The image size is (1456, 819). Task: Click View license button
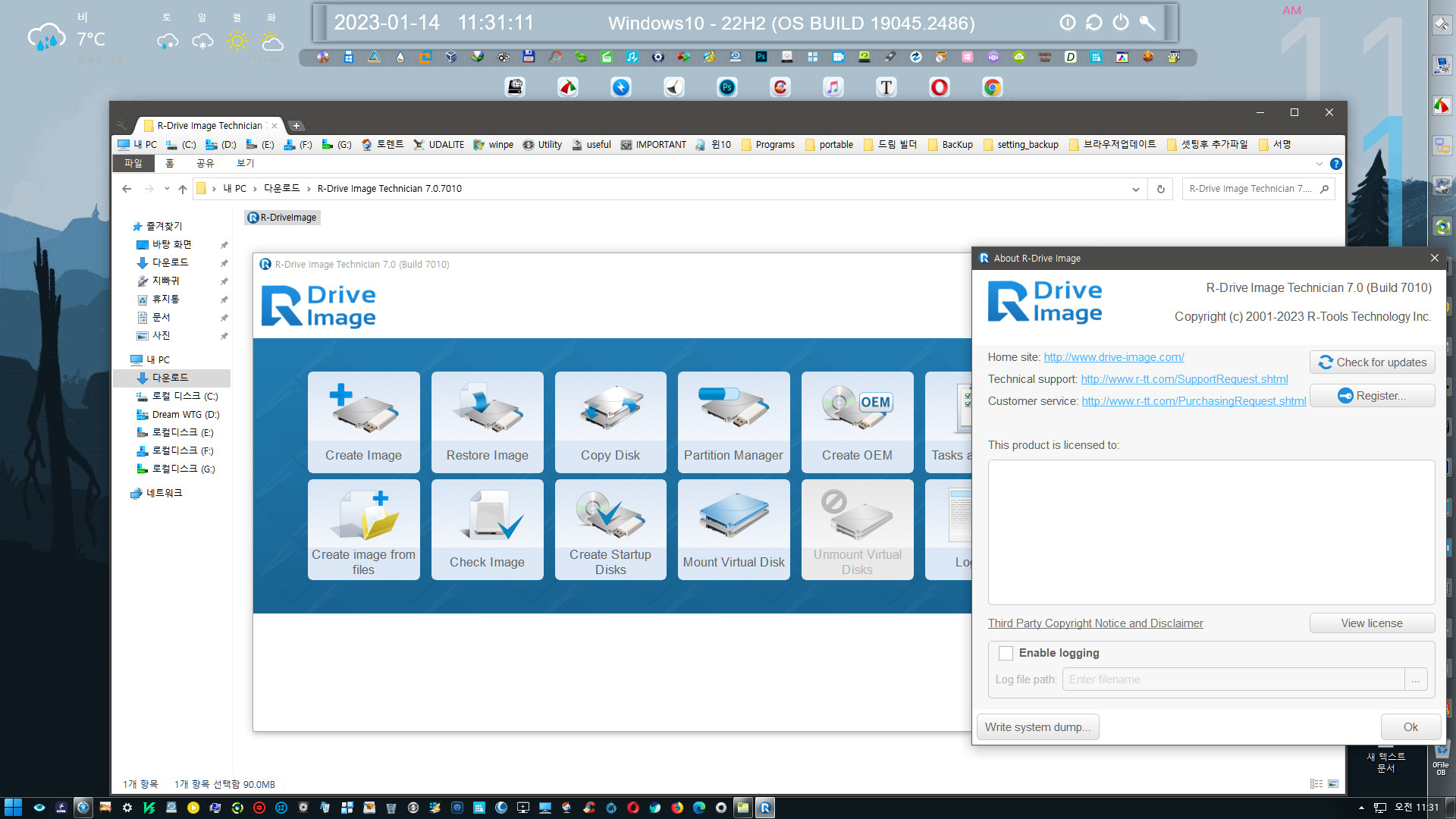coord(1372,623)
